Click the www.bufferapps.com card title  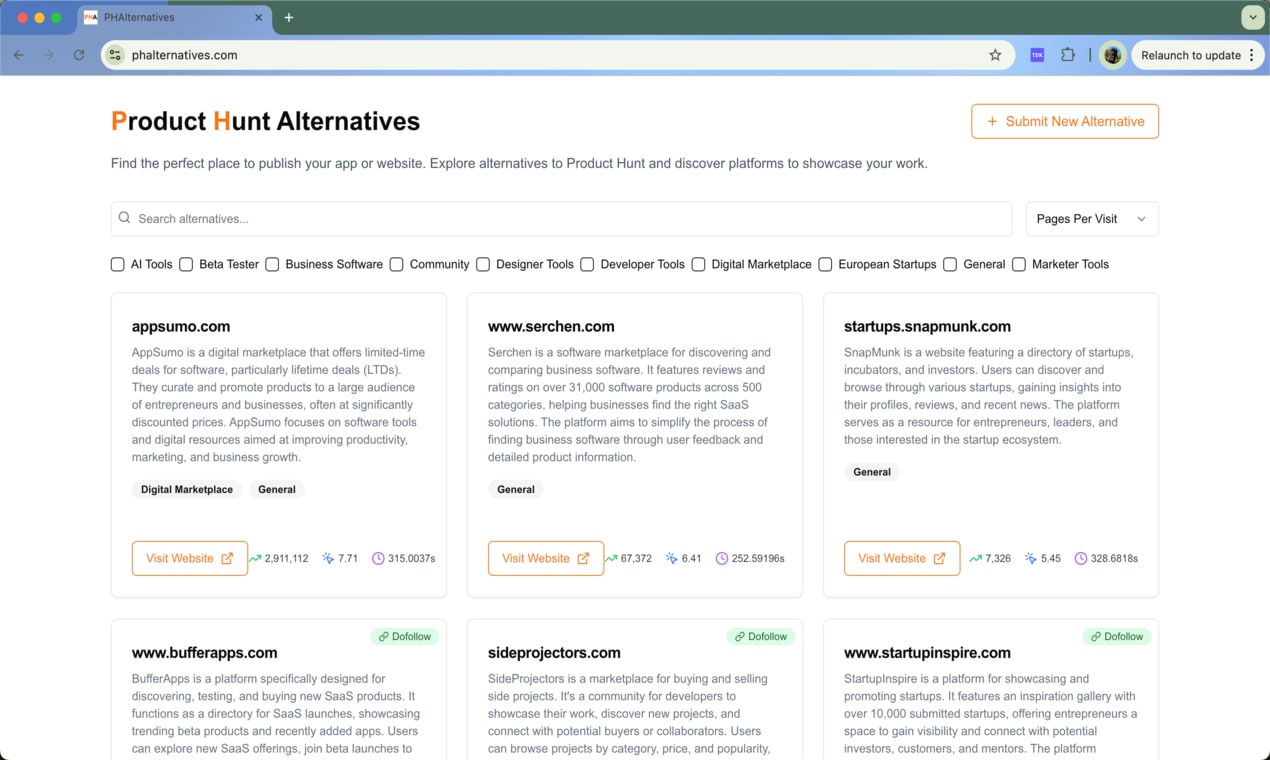click(x=205, y=653)
